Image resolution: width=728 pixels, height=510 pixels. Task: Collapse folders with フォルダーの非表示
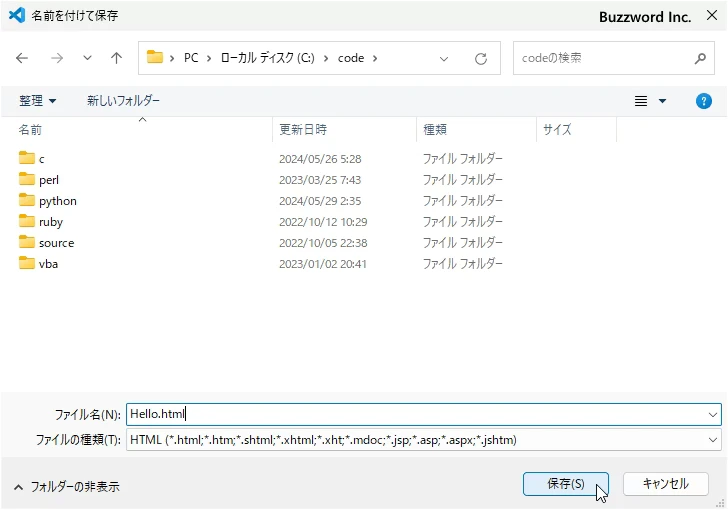(66, 487)
